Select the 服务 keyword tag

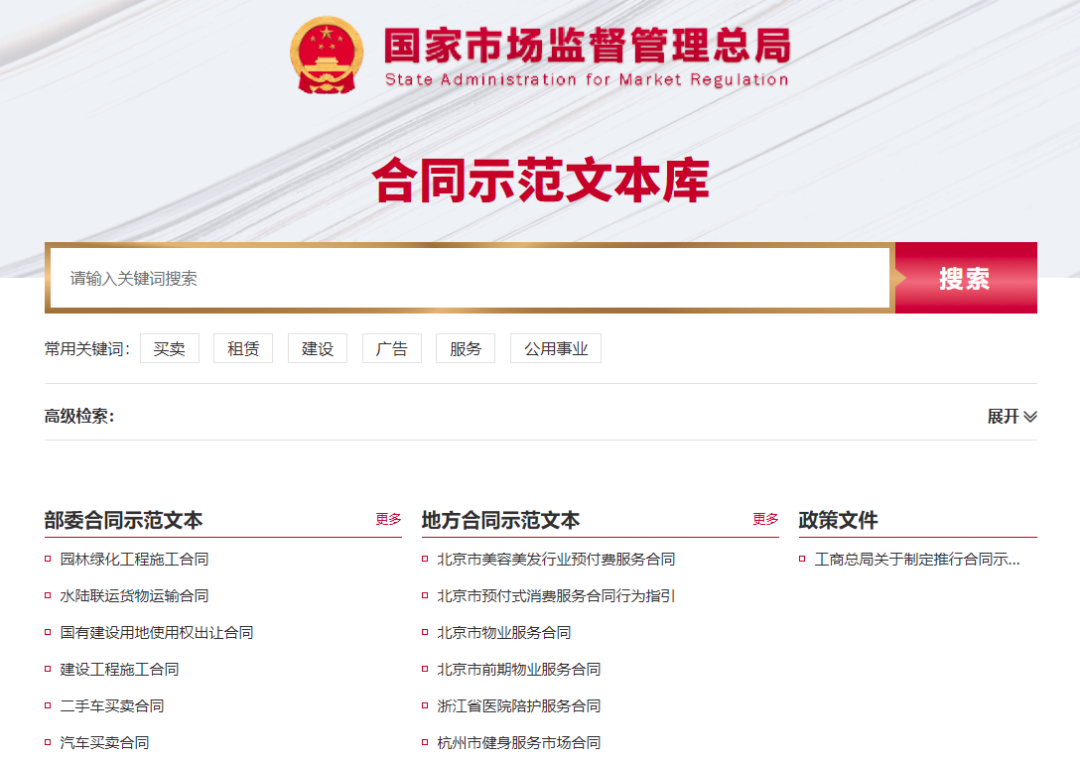[465, 349]
